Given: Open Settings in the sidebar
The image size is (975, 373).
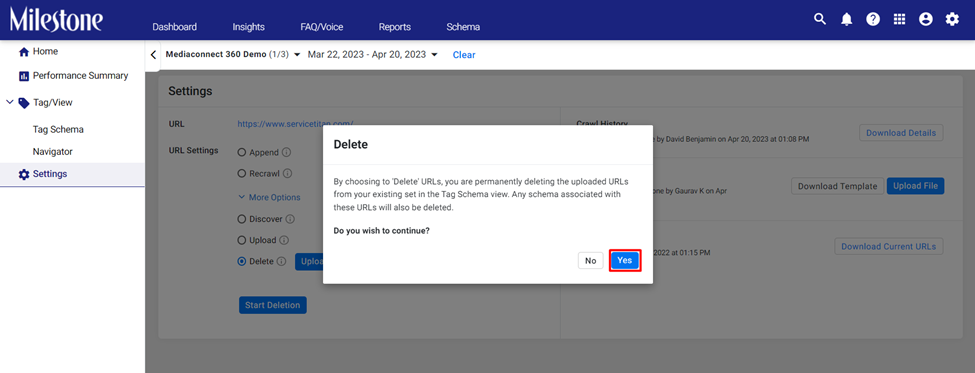Looking at the screenshot, I should 72,174.
